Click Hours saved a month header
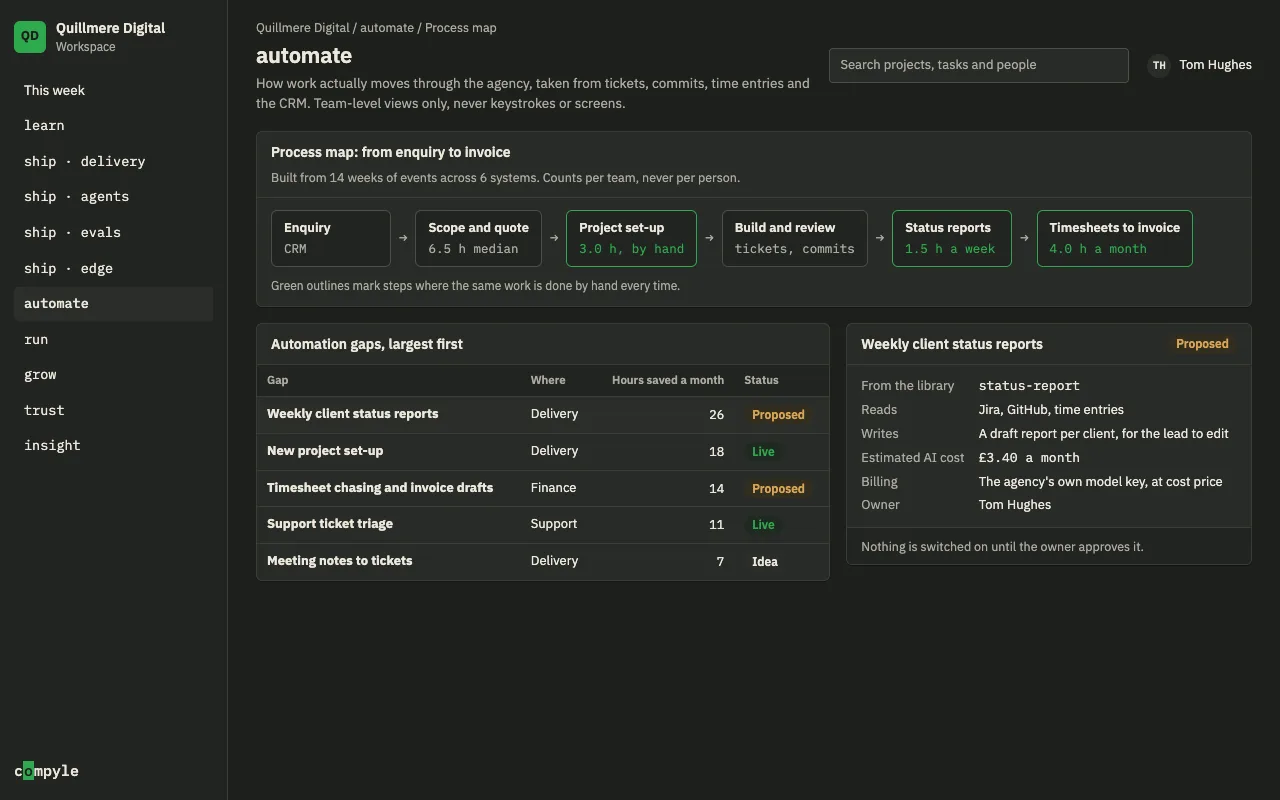Viewport: 1280px width, 800px height. coord(668,380)
